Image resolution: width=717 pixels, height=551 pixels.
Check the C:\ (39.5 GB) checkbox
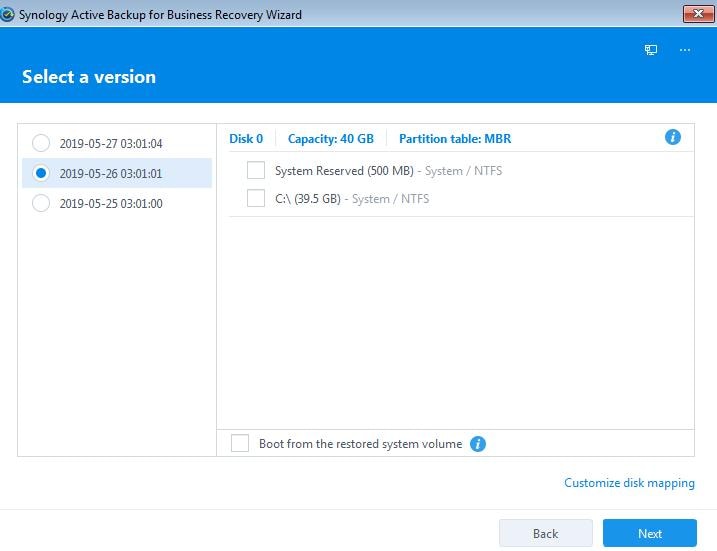(x=256, y=198)
